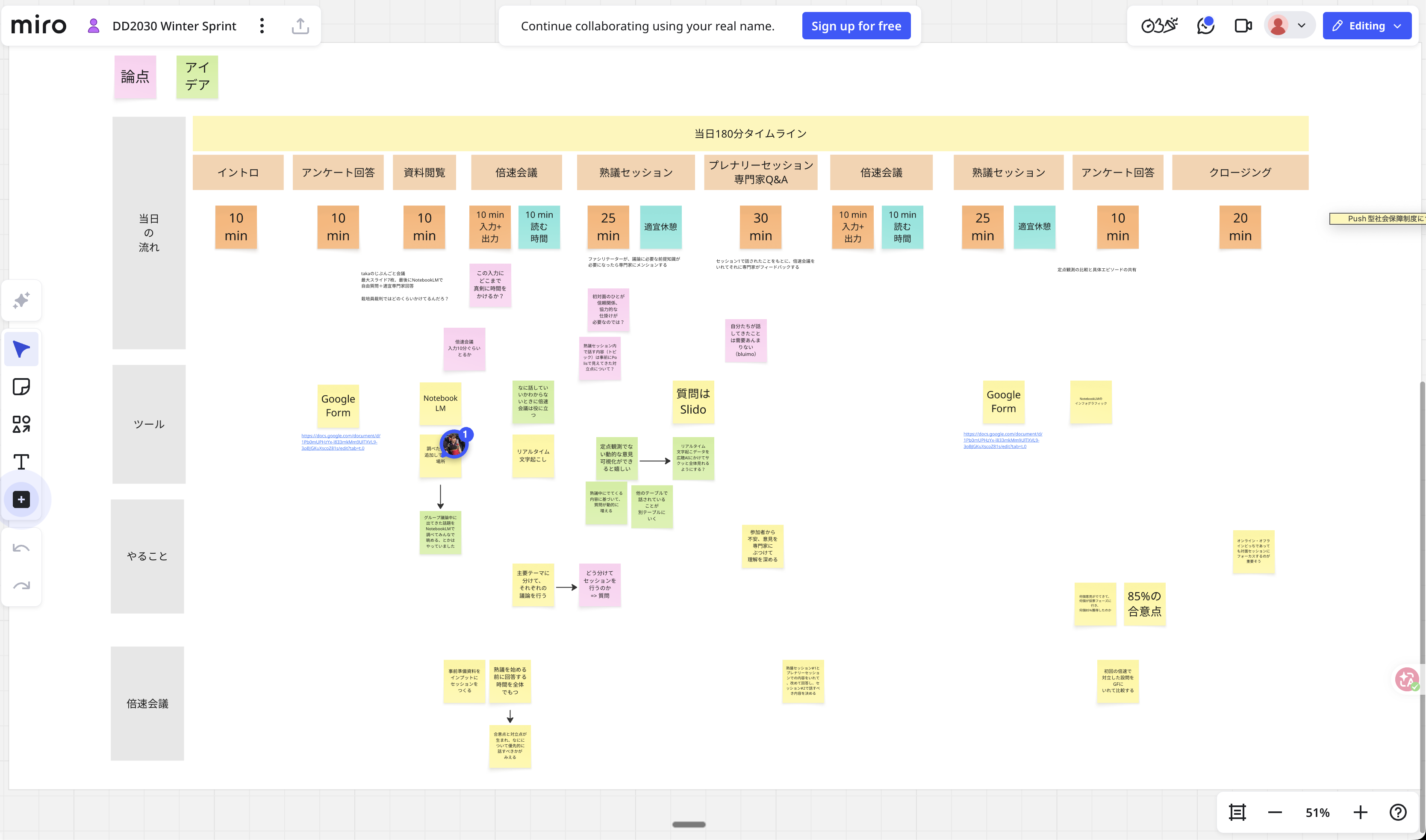
Task: Zoom in with the plus button
Action: 1360,812
